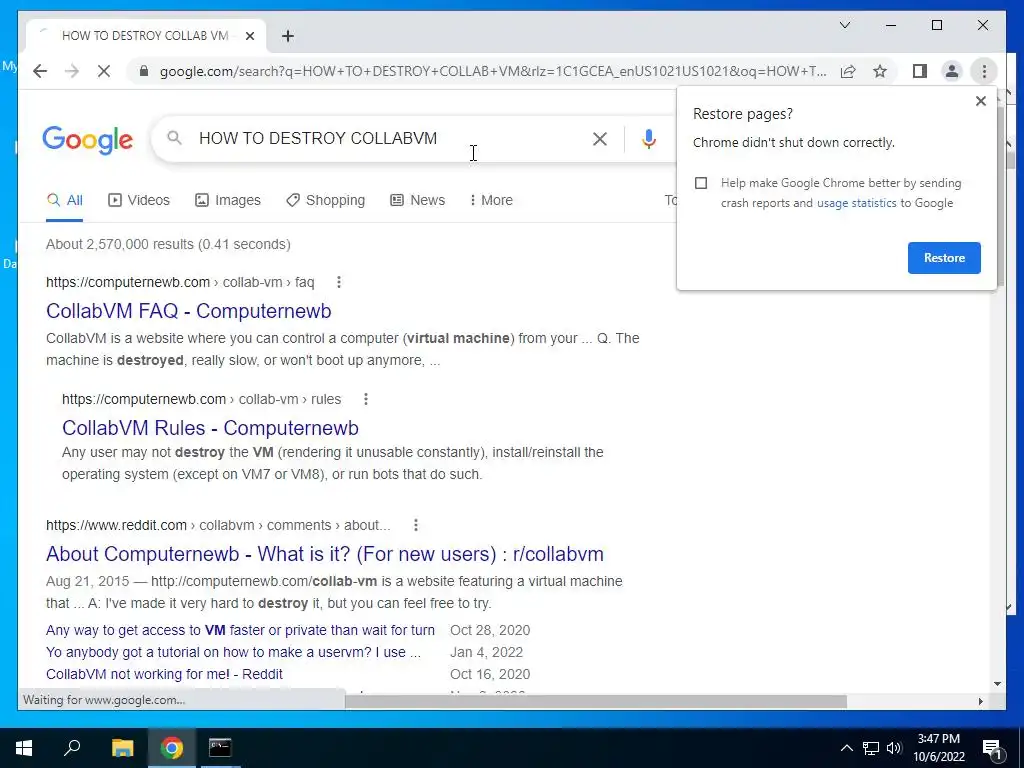Screen dimensions: 1024x768
Task: Switch to the Images results tab
Action: coord(228,200)
